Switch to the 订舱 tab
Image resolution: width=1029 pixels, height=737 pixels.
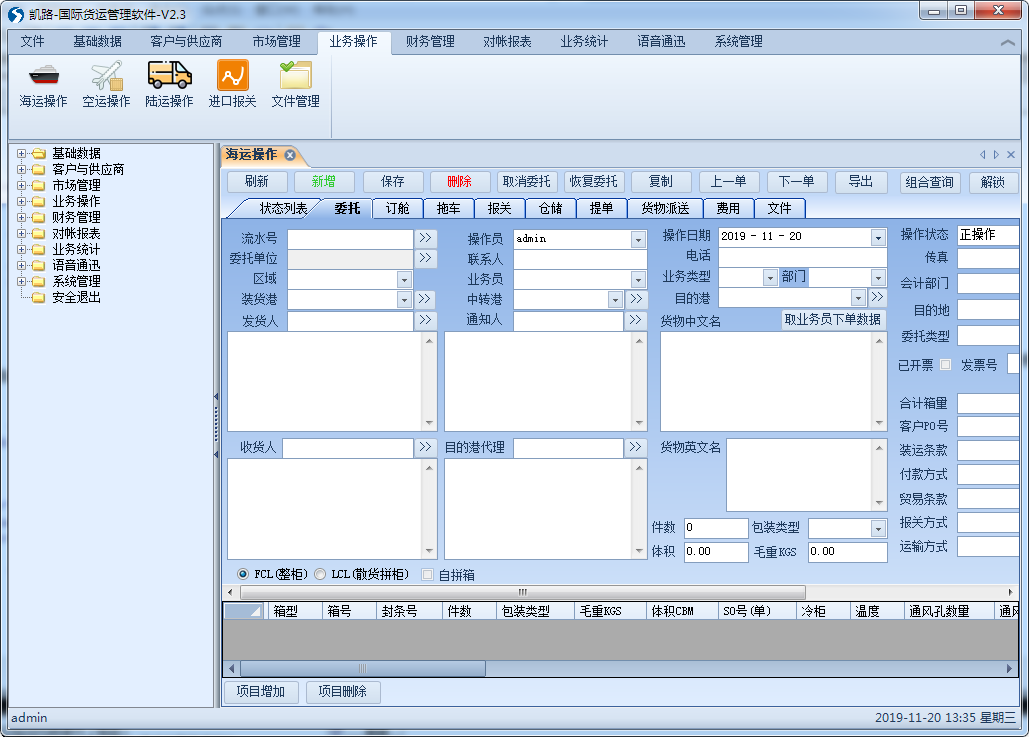click(397, 208)
